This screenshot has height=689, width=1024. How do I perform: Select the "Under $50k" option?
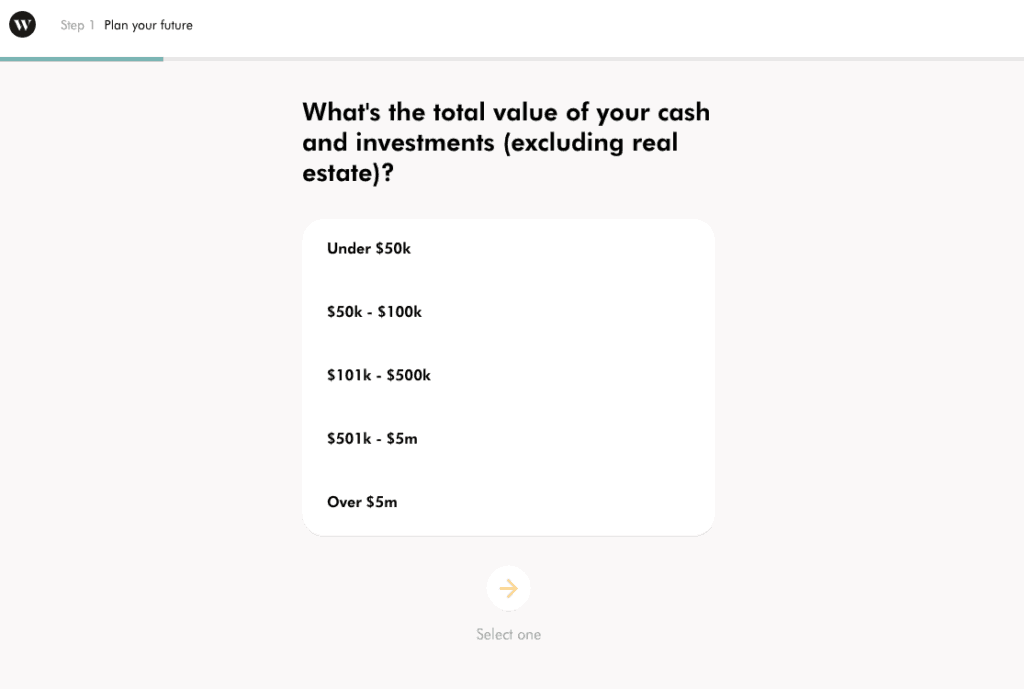click(368, 248)
